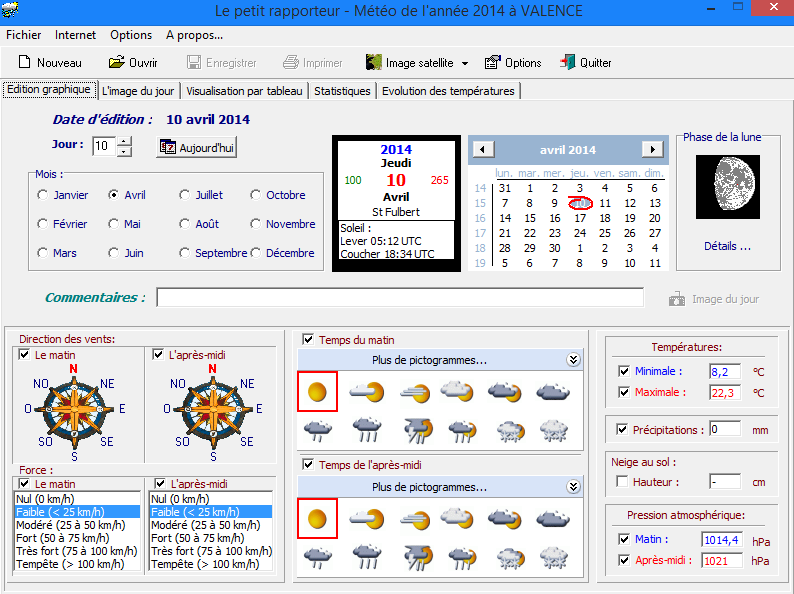Enable the Hauteur snow depth checkbox

622,482
